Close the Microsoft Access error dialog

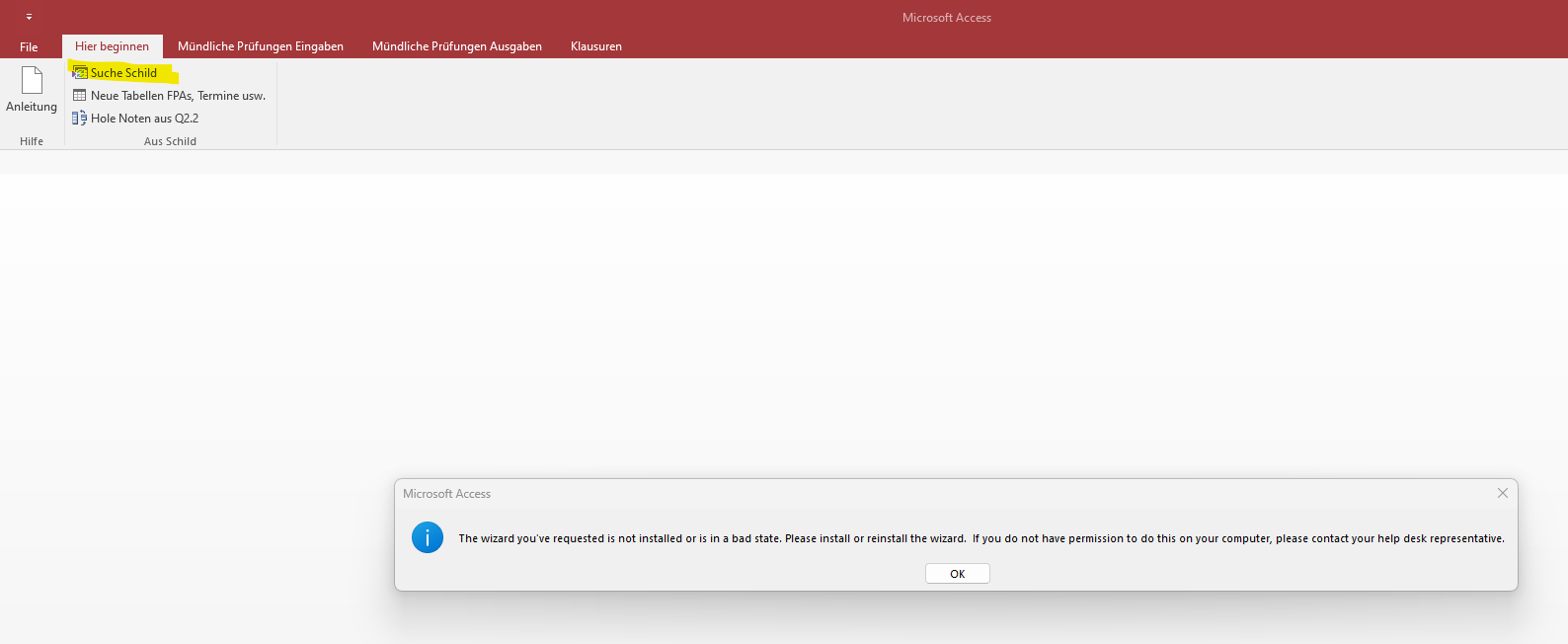tap(1503, 493)
